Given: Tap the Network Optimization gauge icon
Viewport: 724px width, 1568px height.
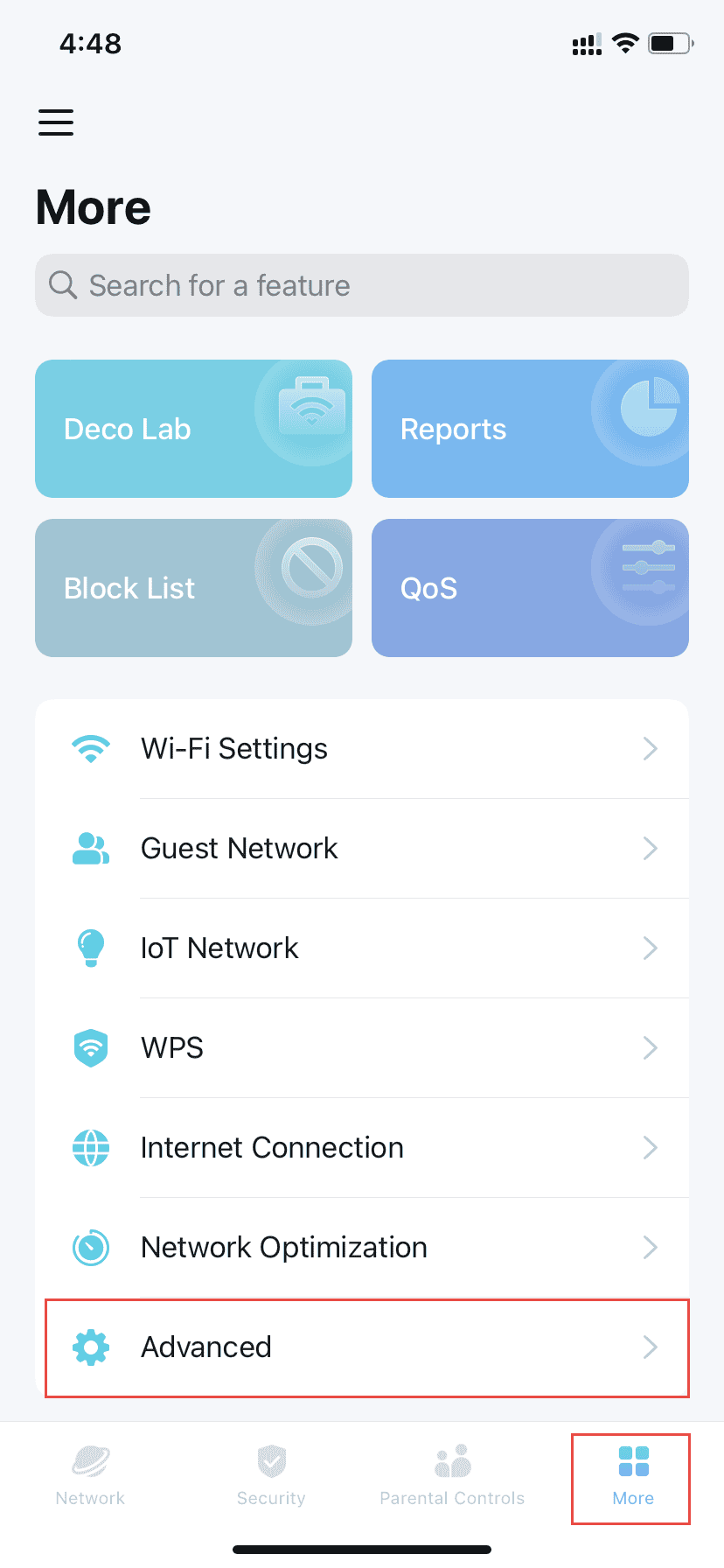Looking at the screenshot, I should (91, 1248).
